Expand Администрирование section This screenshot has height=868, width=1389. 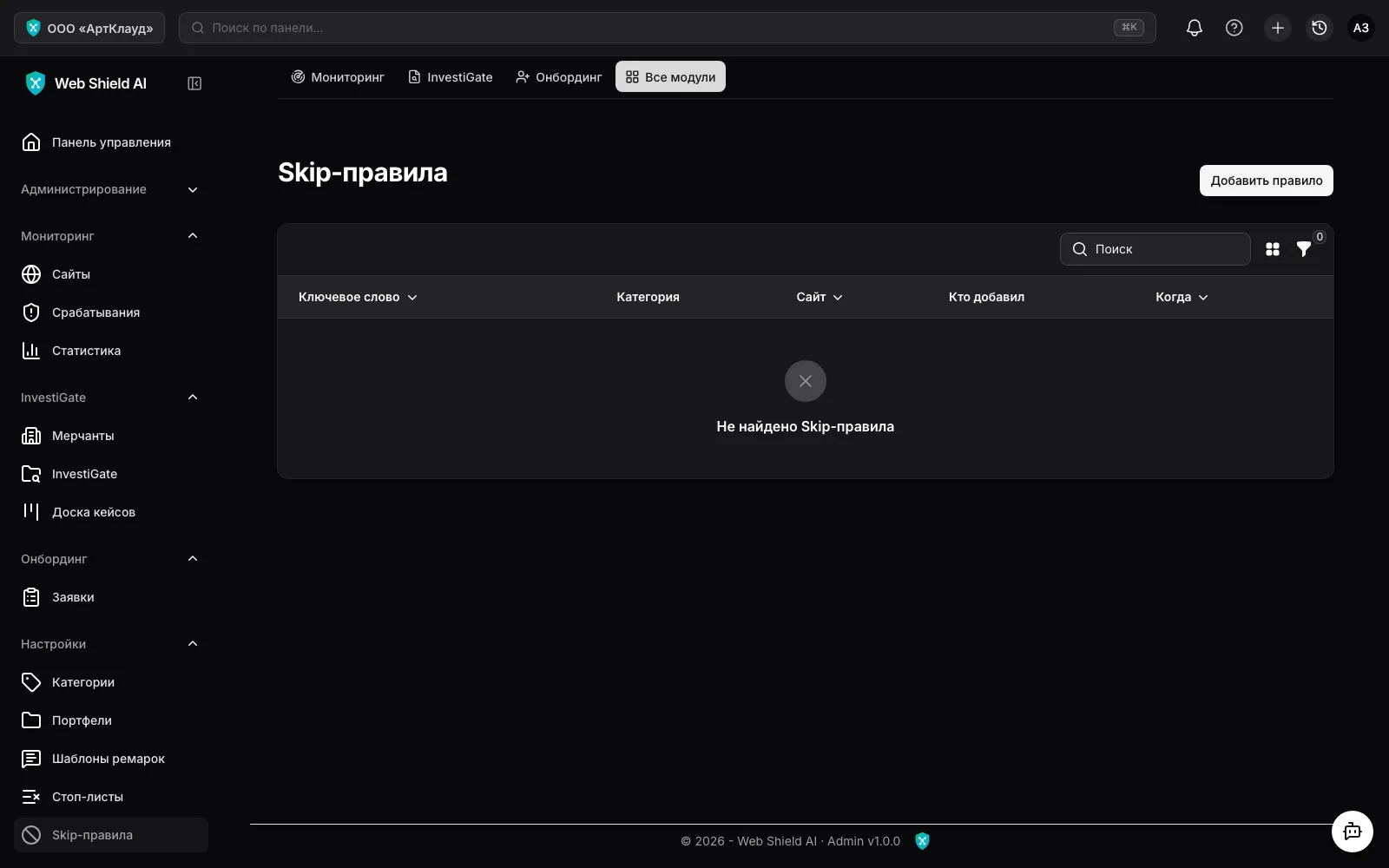(x=111, y=189)
